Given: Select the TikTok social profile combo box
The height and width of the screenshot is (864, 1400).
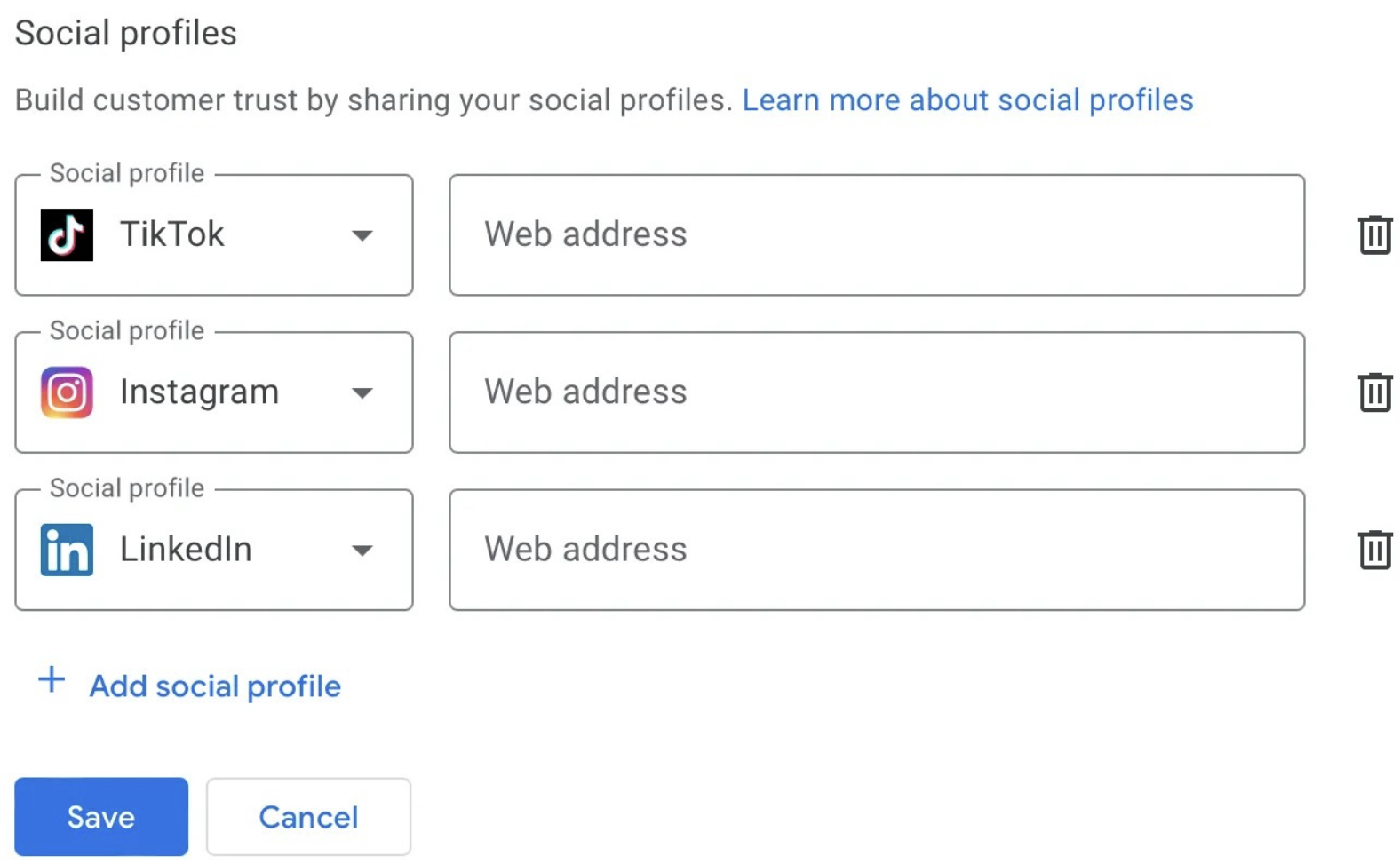Looking at the screenshot, I should [x=213, y=234].
